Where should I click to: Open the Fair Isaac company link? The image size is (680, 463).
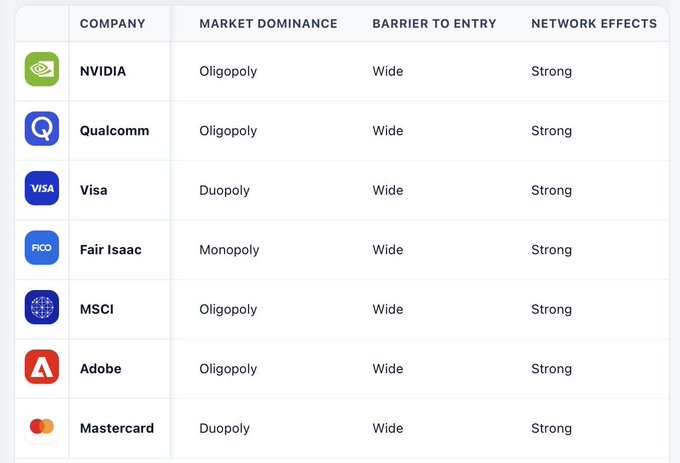[111, 249]
